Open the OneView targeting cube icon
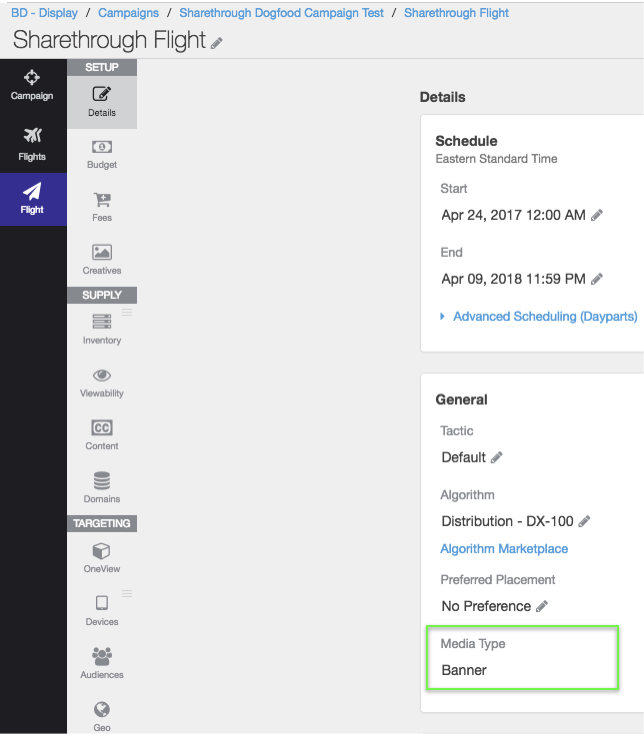This screenshot has width=644, height=734. point(102,550)
